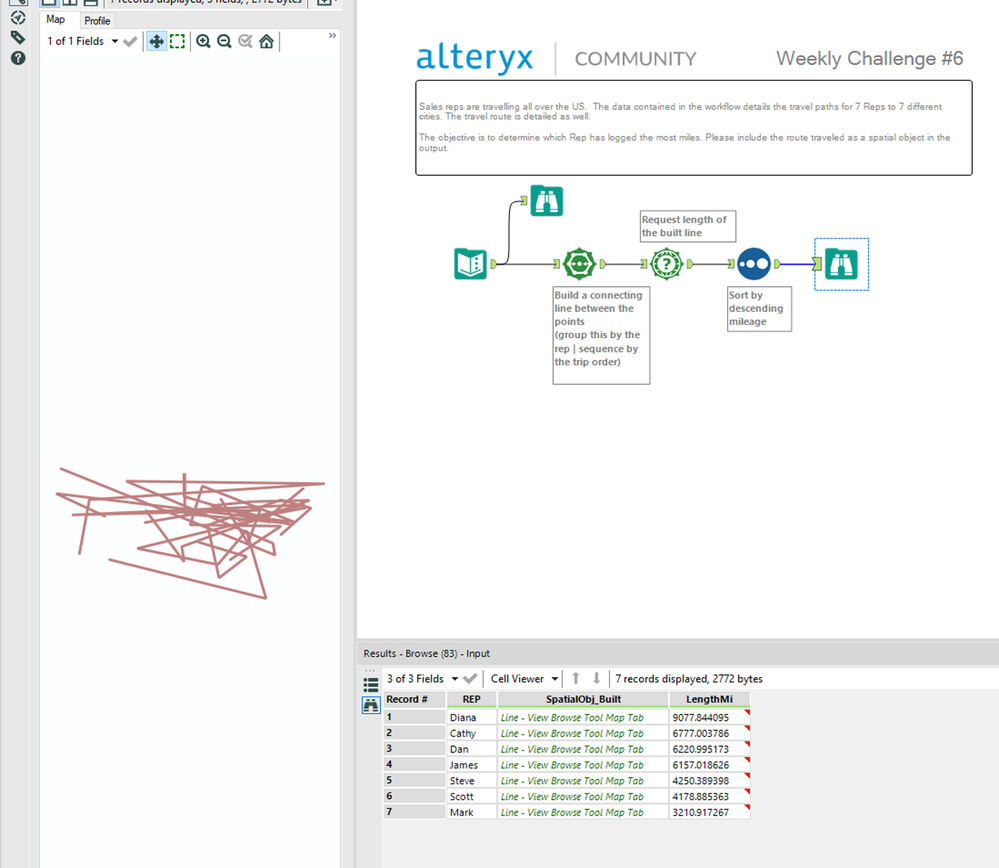
Task: Click the route lines drawn on map
Action: (190, 533)
